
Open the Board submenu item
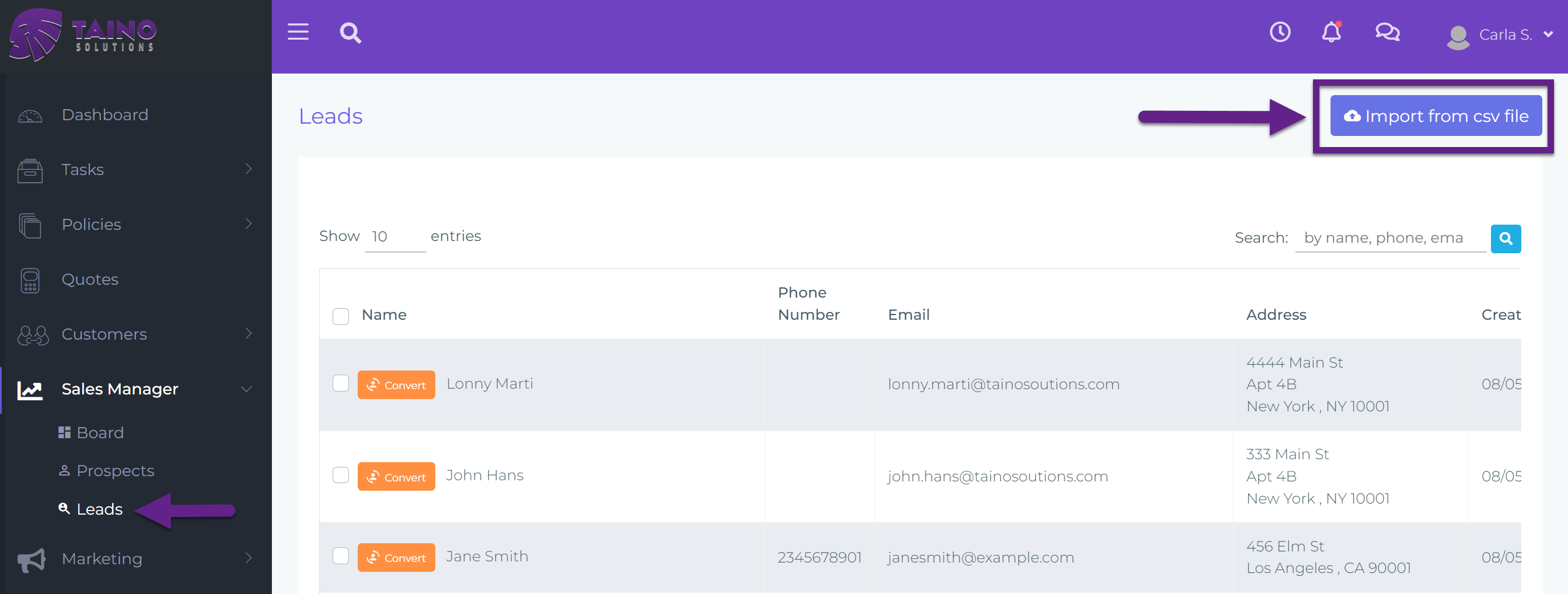[100, 433]
